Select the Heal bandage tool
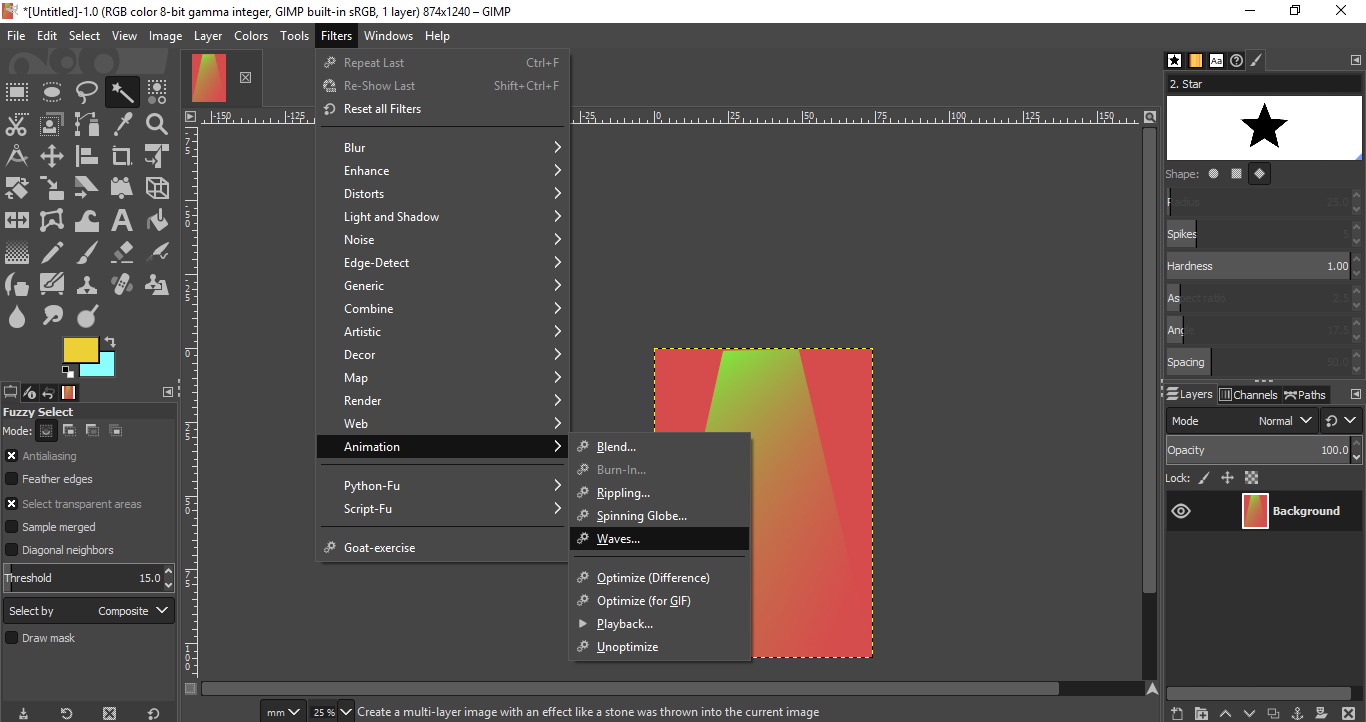 122,284
